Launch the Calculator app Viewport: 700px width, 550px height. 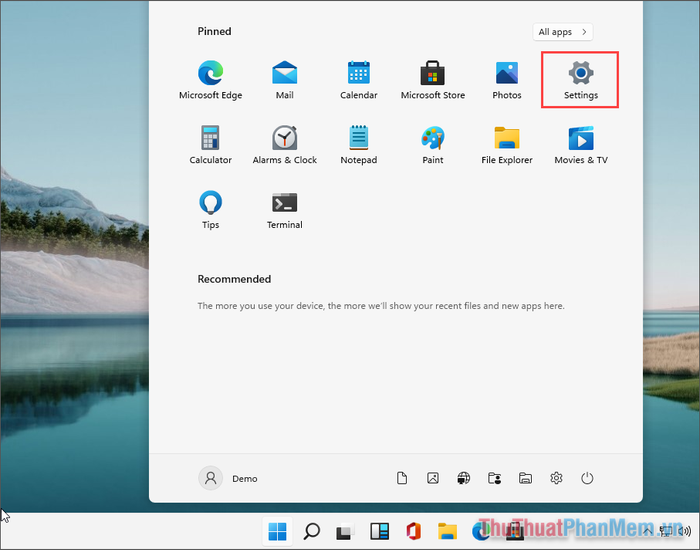click(x=210, y=145)
